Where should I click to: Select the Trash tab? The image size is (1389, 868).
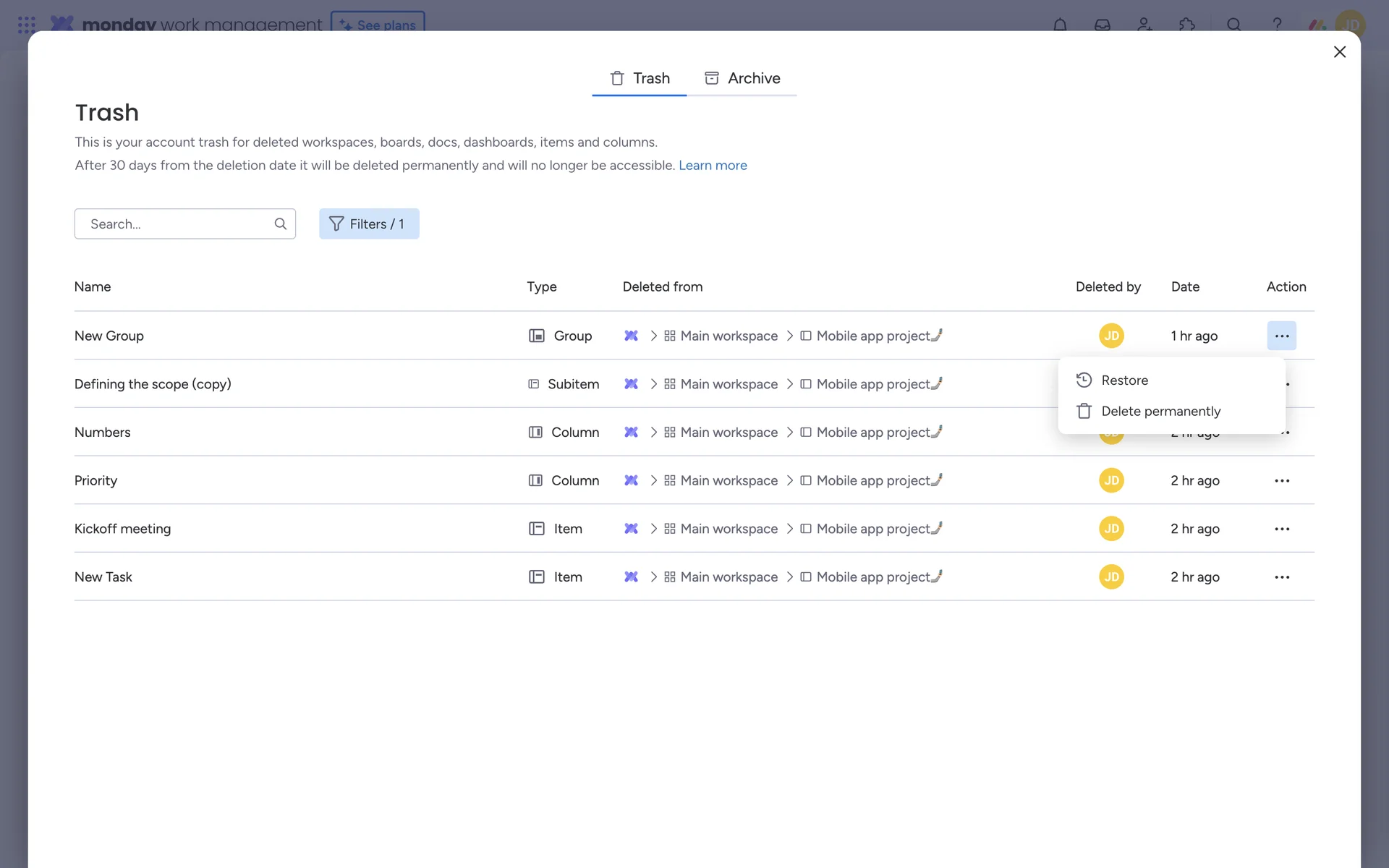640,78
